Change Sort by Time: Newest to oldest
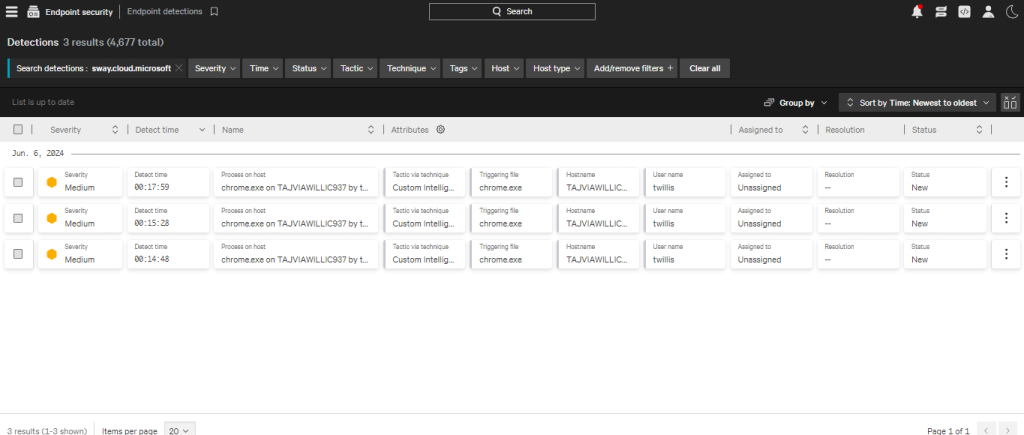This screenshot has width=1024, height=435. pos(917,103)
